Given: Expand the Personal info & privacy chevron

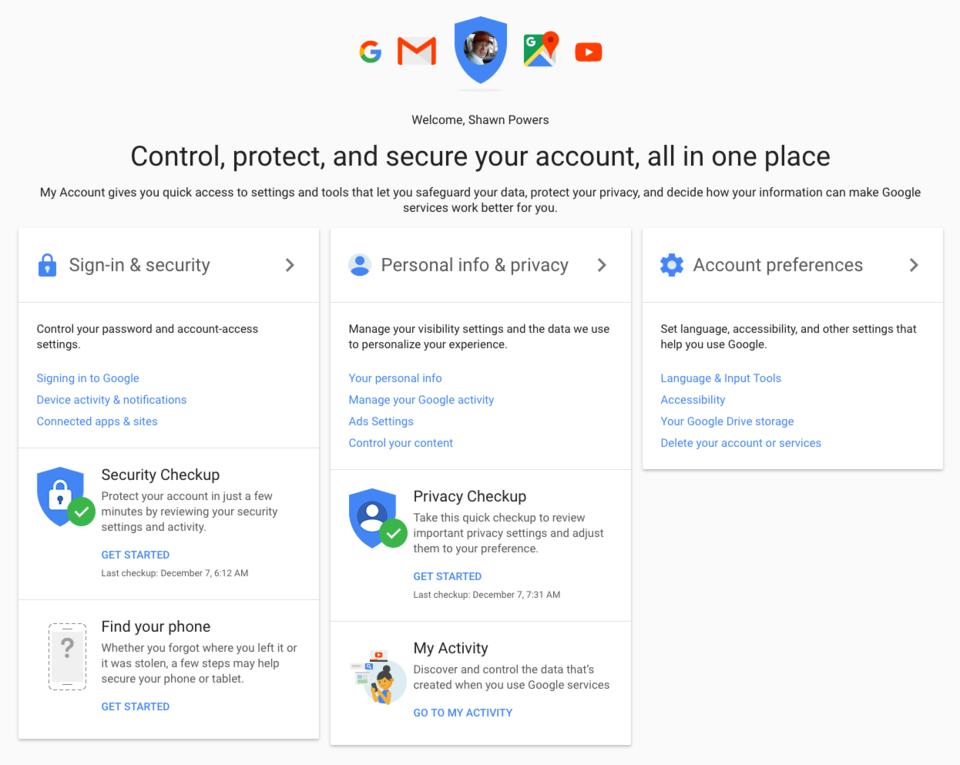Looking at the screenshot, I should pyautogui.click(x=602, y=265).
